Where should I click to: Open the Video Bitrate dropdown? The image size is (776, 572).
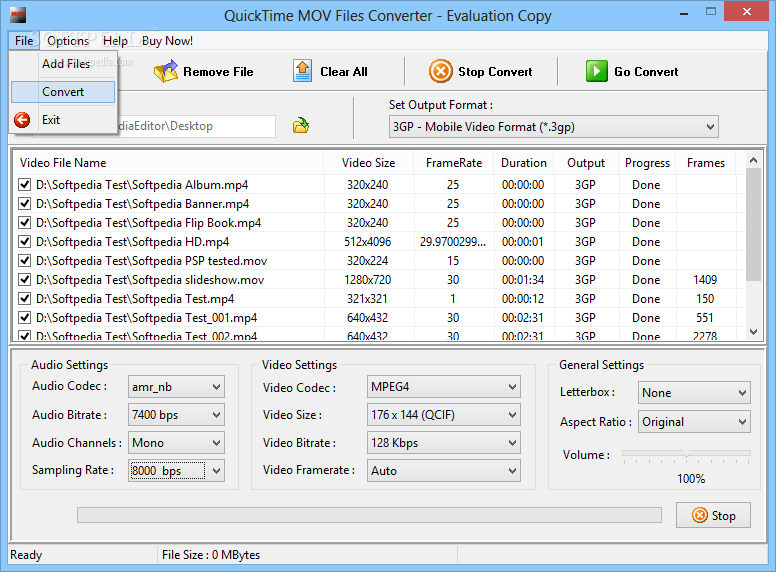point(443,442)
